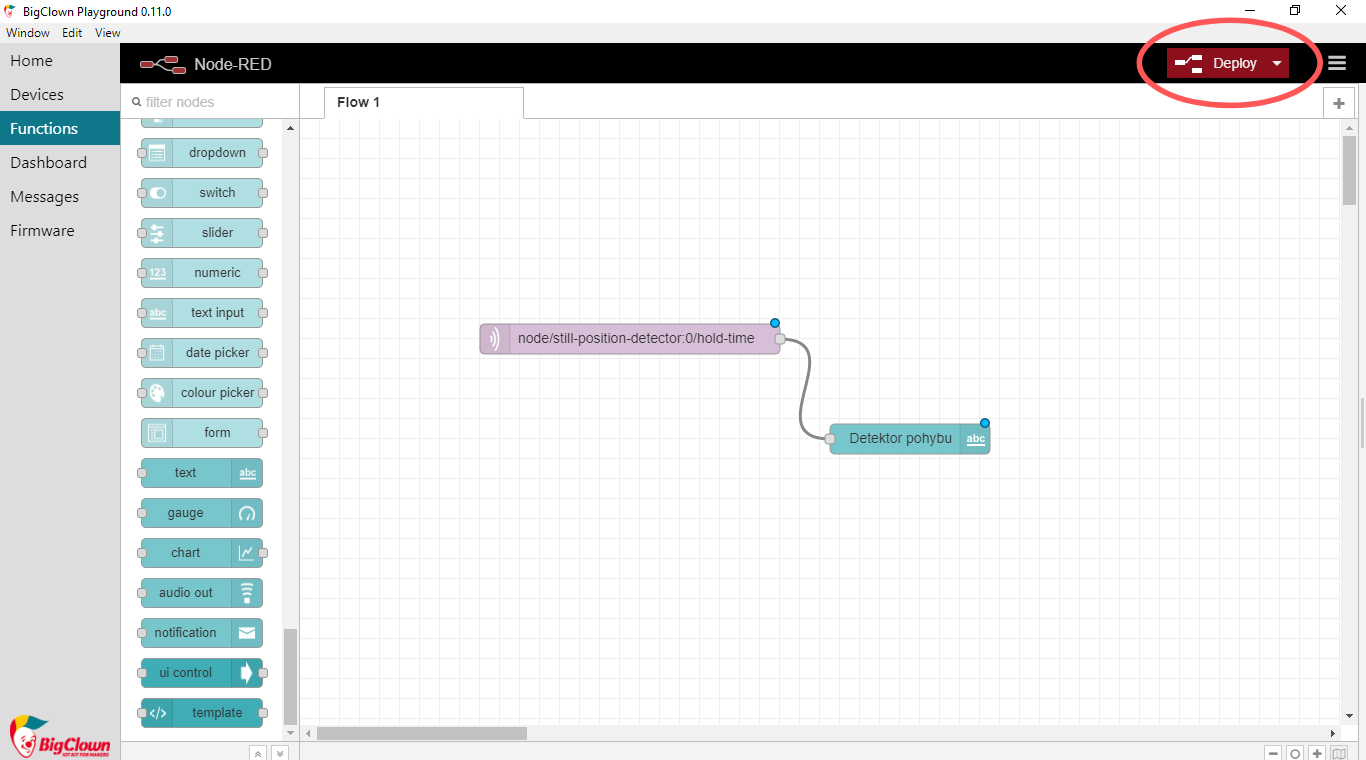Click input port of Detektor pohybu node

830,439
